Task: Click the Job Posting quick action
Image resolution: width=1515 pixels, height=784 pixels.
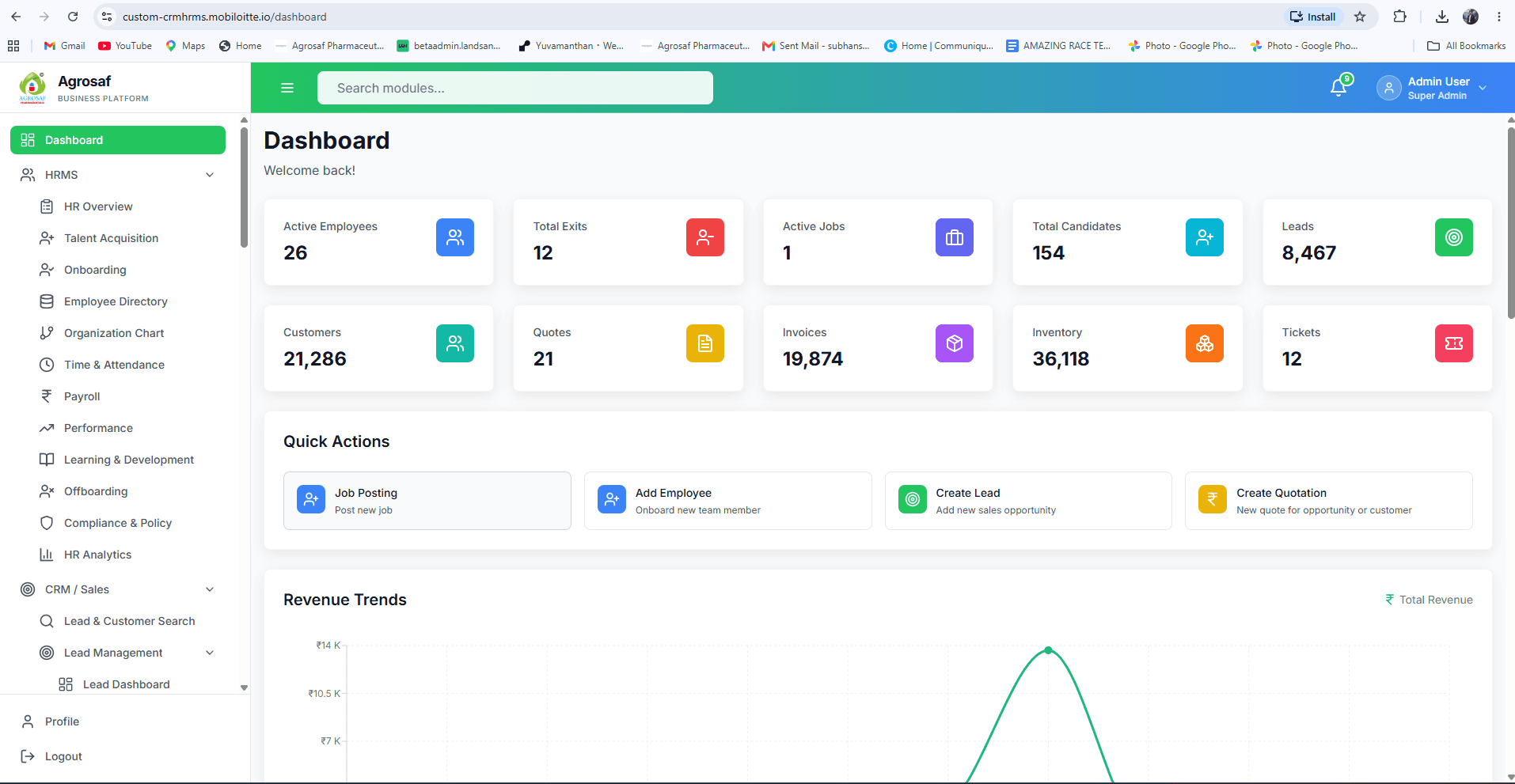Action: coord(427,501)
